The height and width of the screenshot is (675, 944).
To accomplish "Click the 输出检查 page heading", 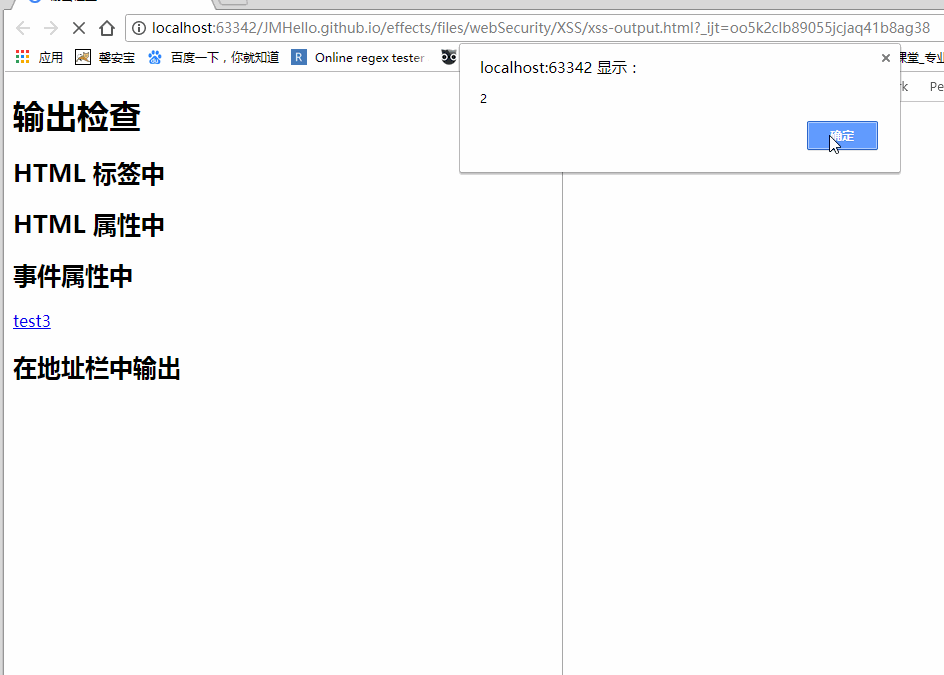I will click(x=77, y=118).
